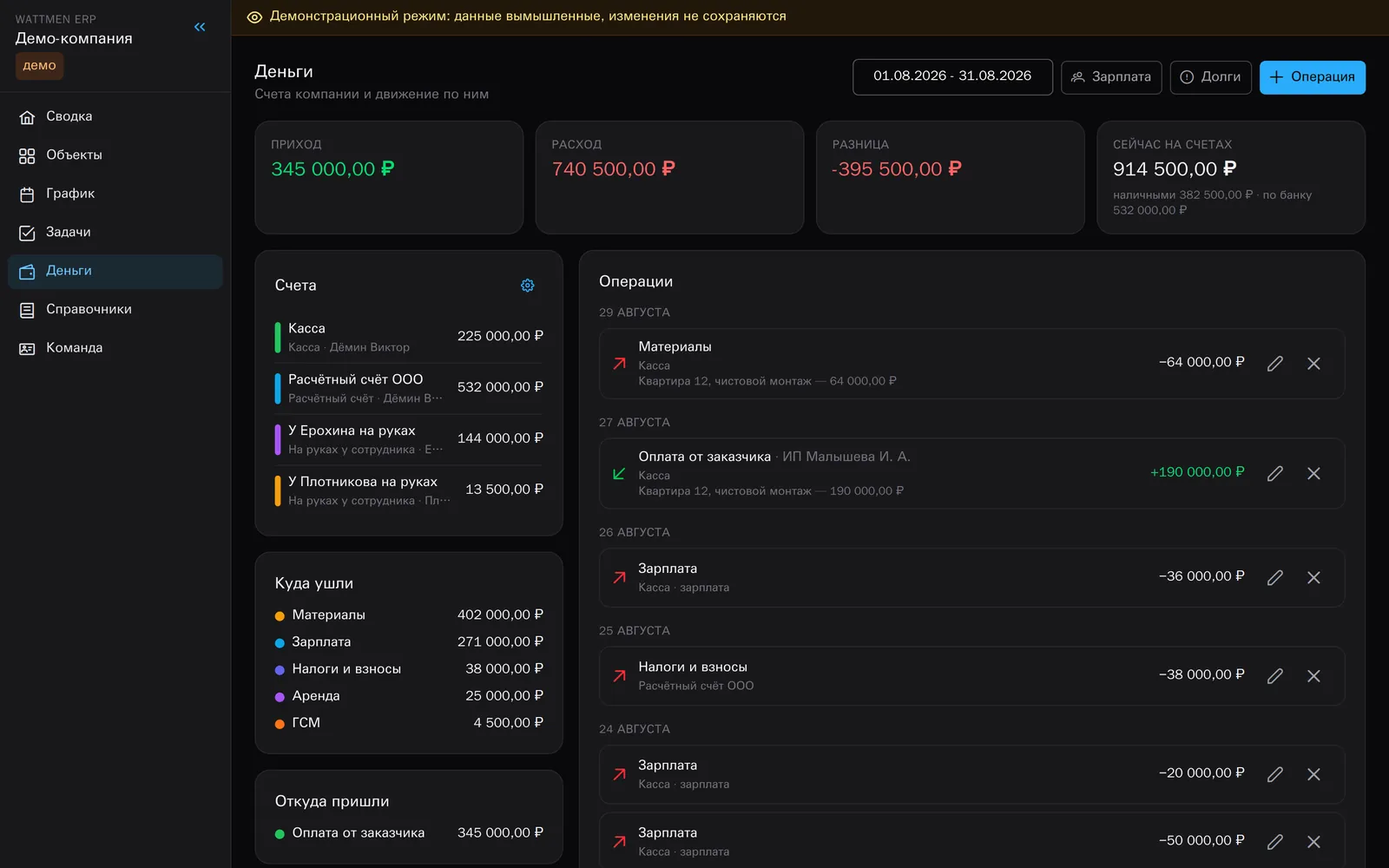Edit the +190 000,00 ₽ payment operation

click(1274, 473)
